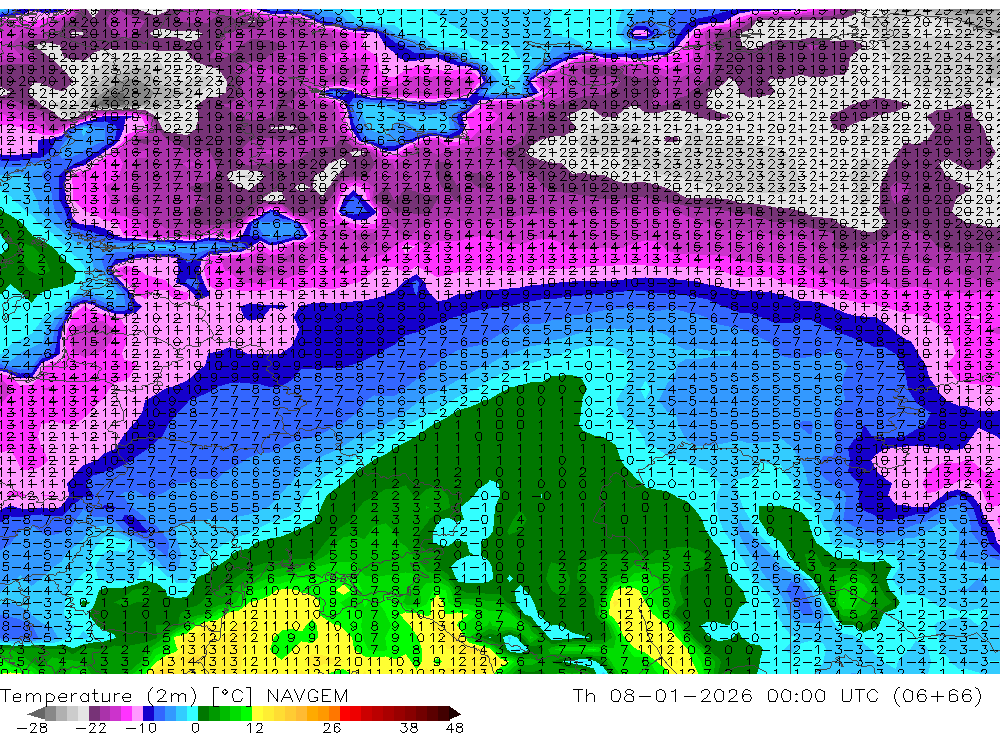1000x733 pixels.
Task: Select the "00:00 UTC" time label
Action: (823, 695)
